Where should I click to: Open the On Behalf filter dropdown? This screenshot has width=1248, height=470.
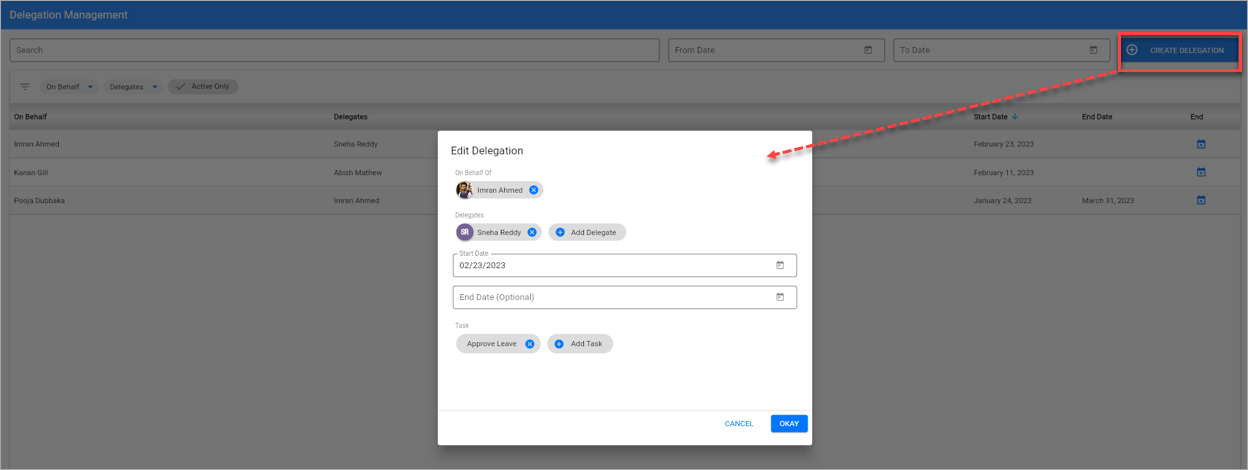click(x=70, y=87)
